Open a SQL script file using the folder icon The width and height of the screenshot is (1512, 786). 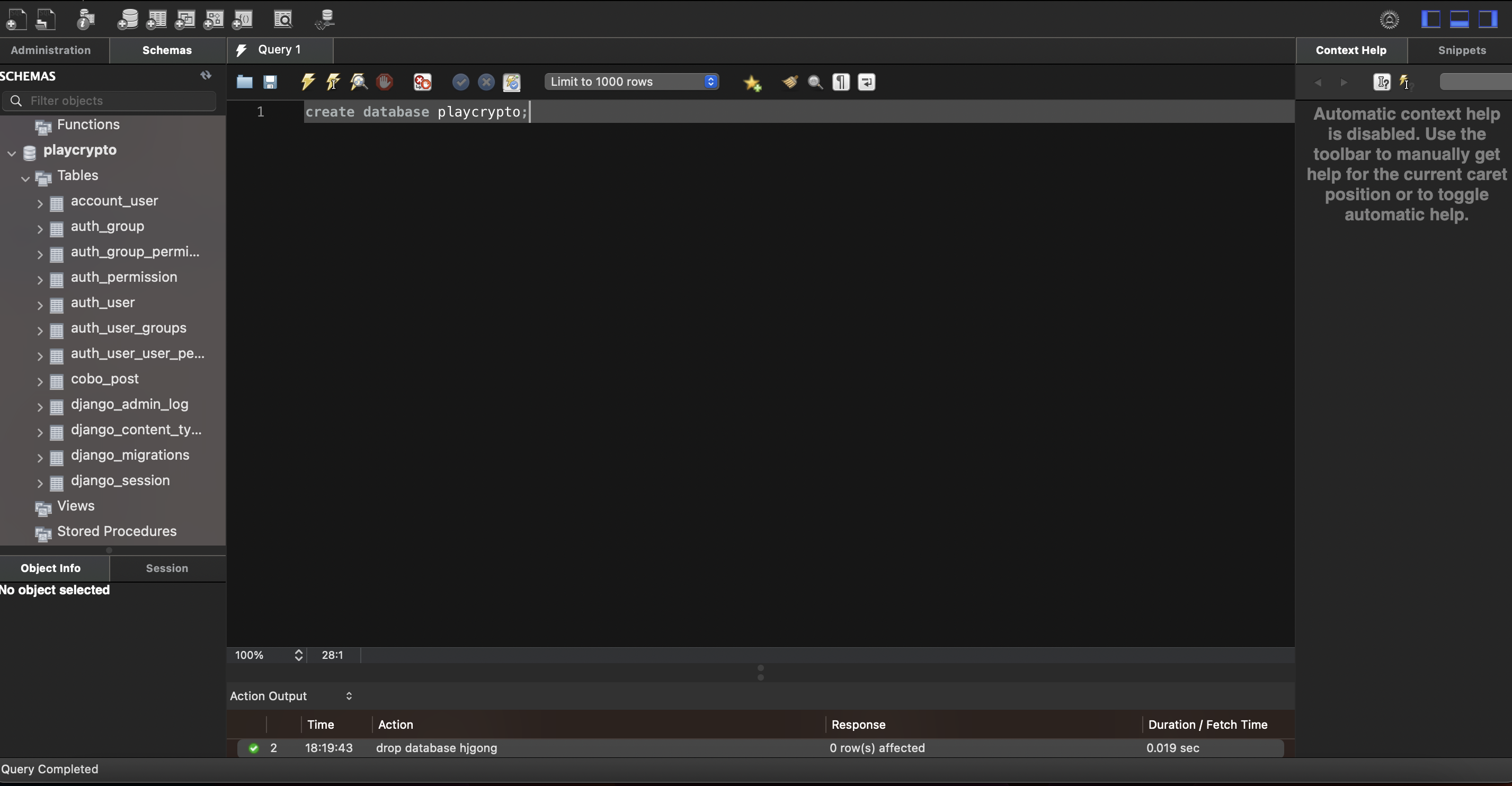coord(244,82)
